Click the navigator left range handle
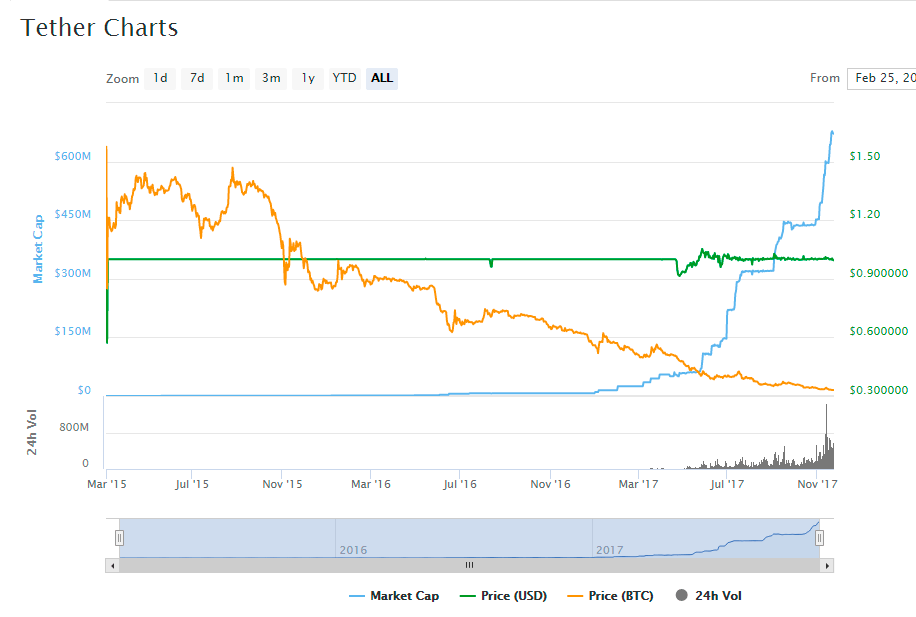The image size is (916, 617). pos(119,538)
